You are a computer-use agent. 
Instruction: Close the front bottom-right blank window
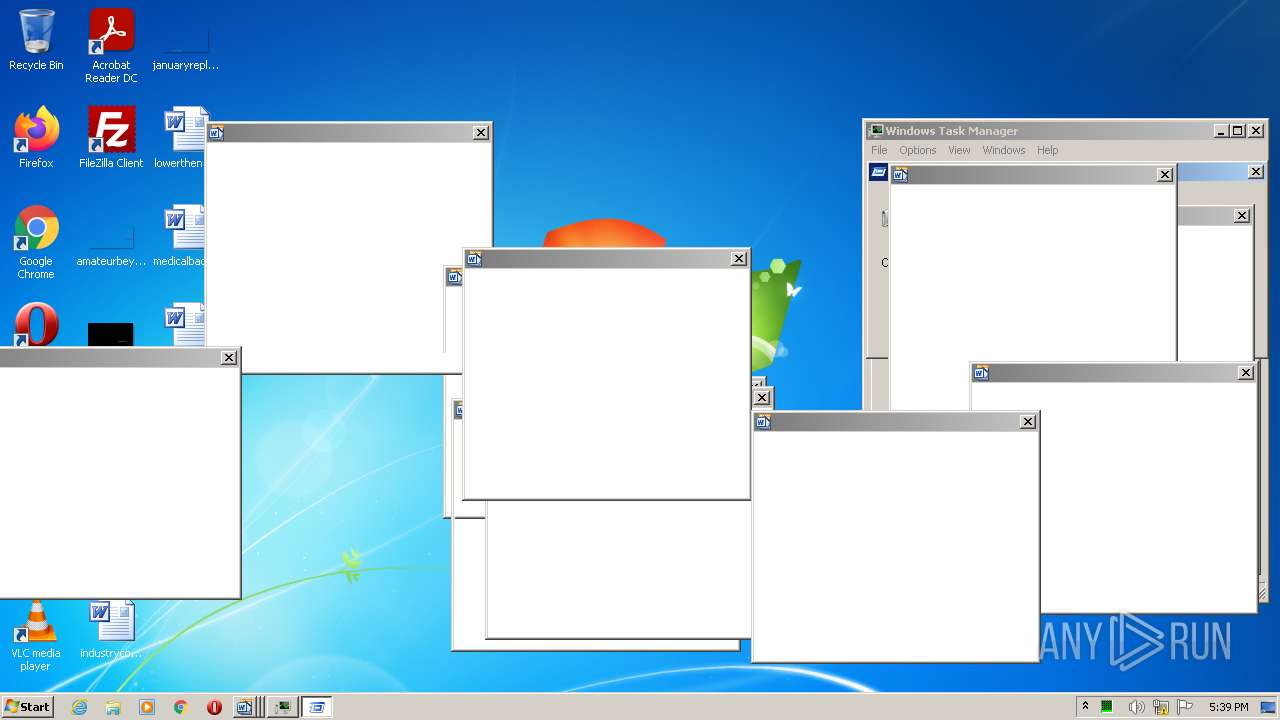click(x=1028, y=422)
